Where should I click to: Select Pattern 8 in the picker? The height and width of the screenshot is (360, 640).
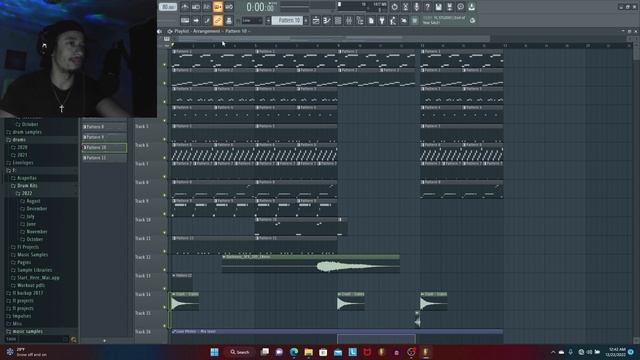click(x=104, y=127)
